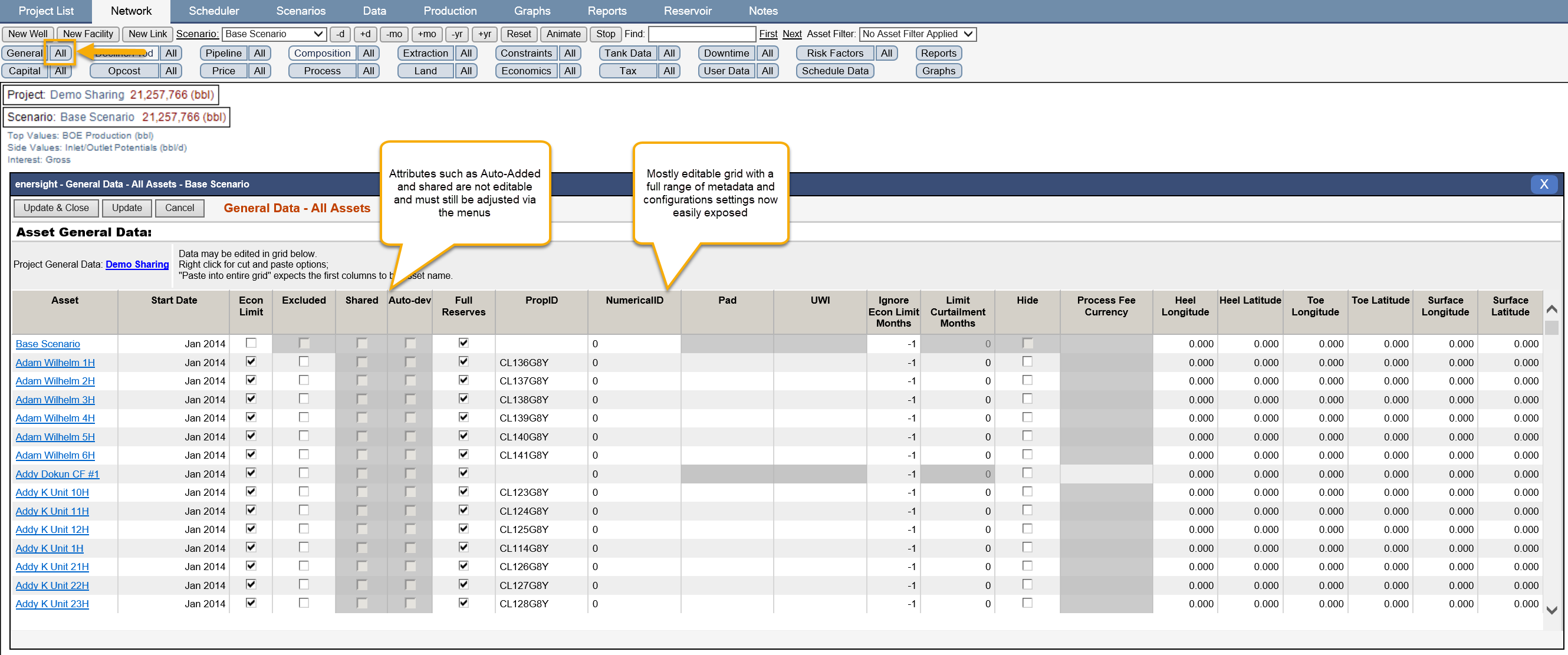Click All button next to Pipeline
Viewport: 1568px width, 655px height.
(x=259, y=53)
